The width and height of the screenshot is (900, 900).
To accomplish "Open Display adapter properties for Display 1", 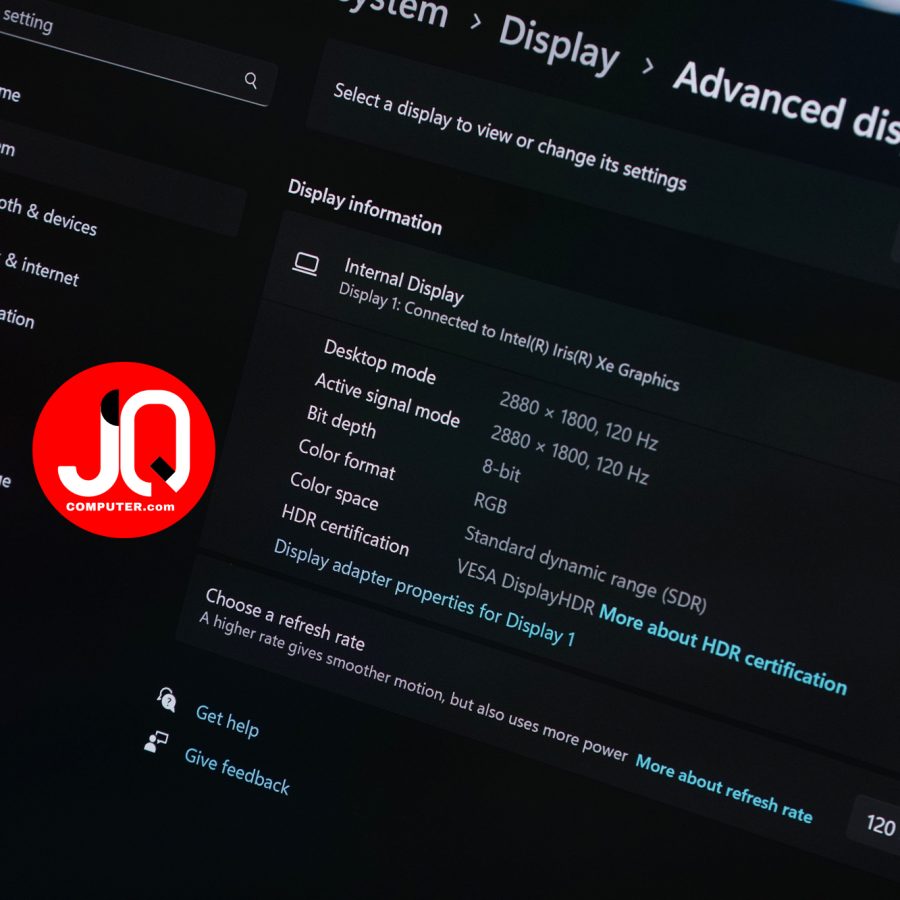I will click(x=424, y=592).
